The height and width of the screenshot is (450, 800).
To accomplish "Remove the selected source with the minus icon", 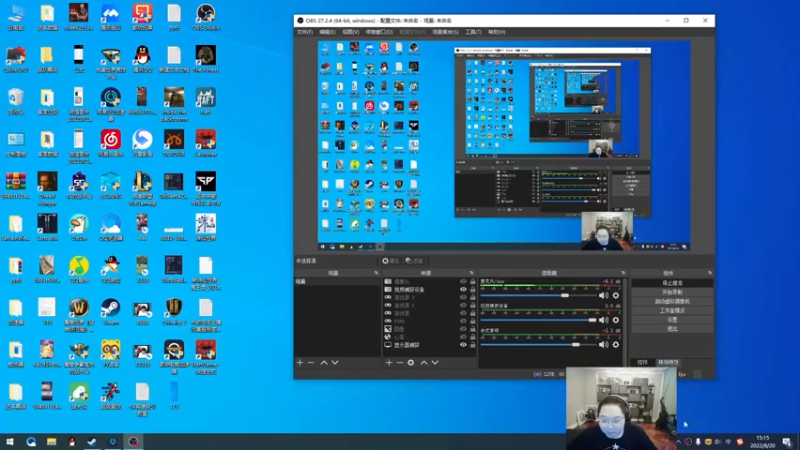I will (400, 362).
